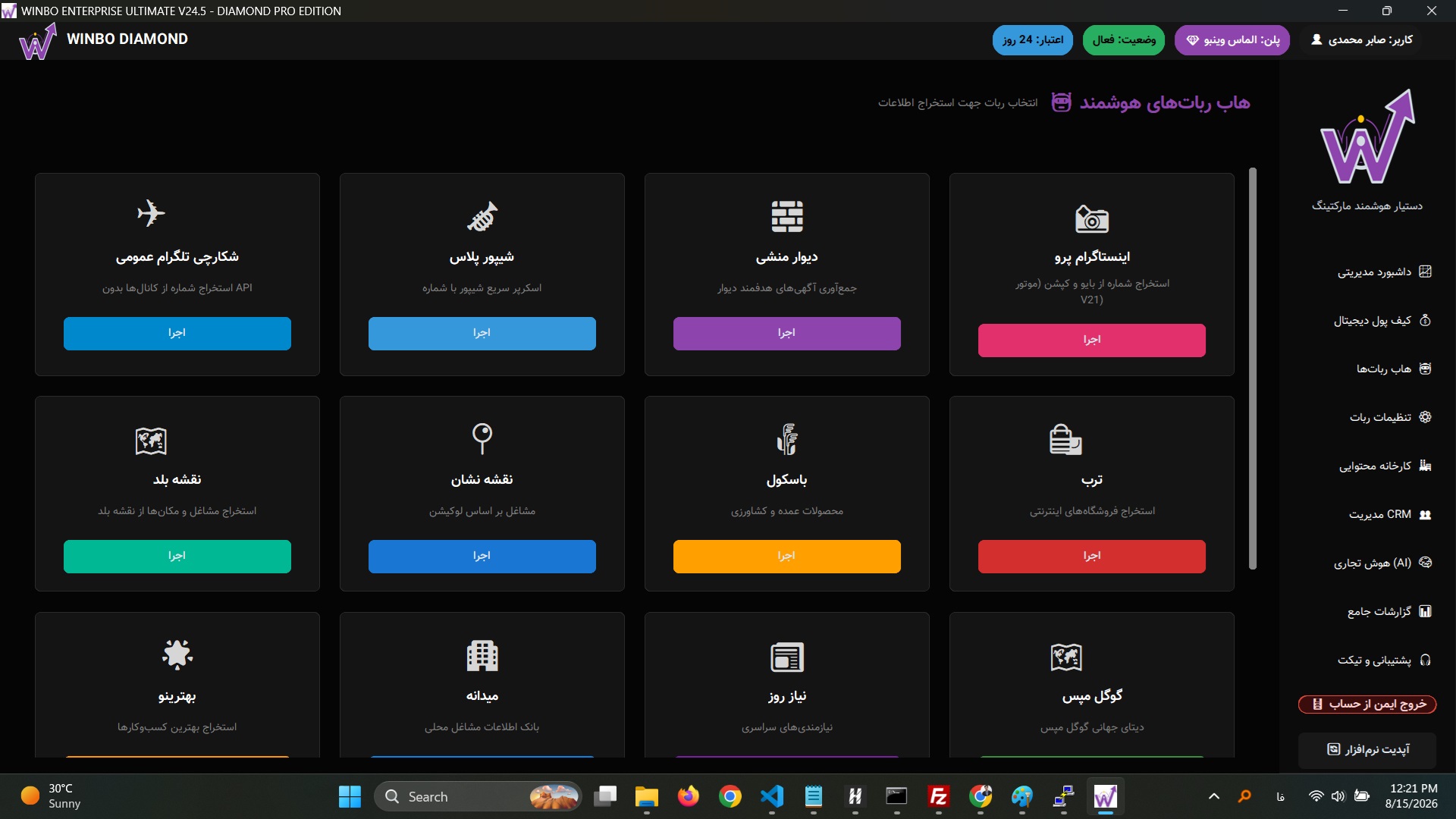Click the robot icon beside hub heading
This screenshot has width=1456, height=819.
pos(1061,102)
